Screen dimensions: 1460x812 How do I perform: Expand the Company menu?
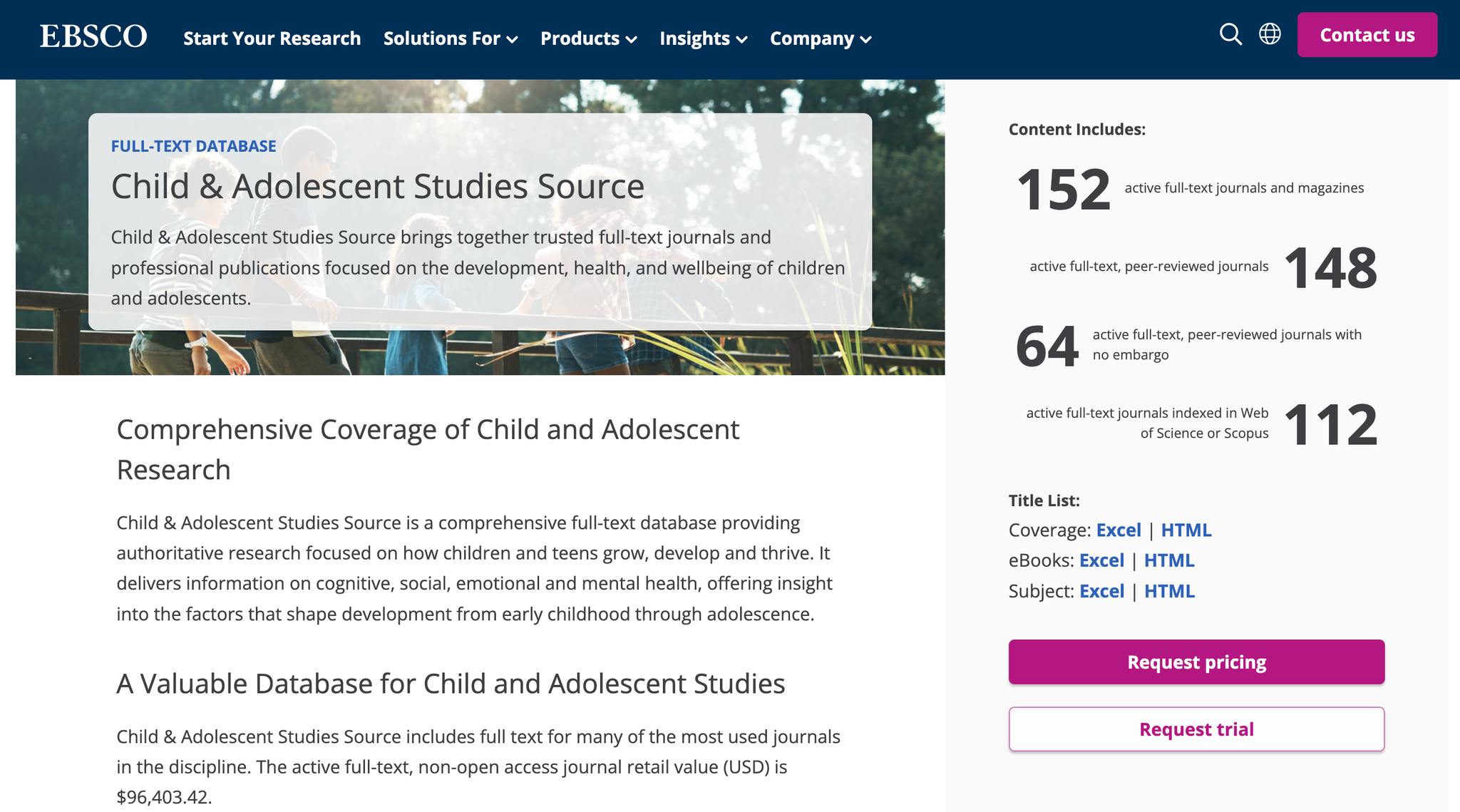click(x=821, y=38)
